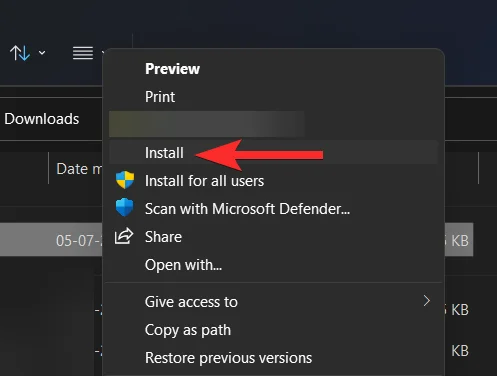Open the View layout icon
Image resolution: width=497 pixels, height=376 pixels.
pyautogui.click(x=83, y=53)
